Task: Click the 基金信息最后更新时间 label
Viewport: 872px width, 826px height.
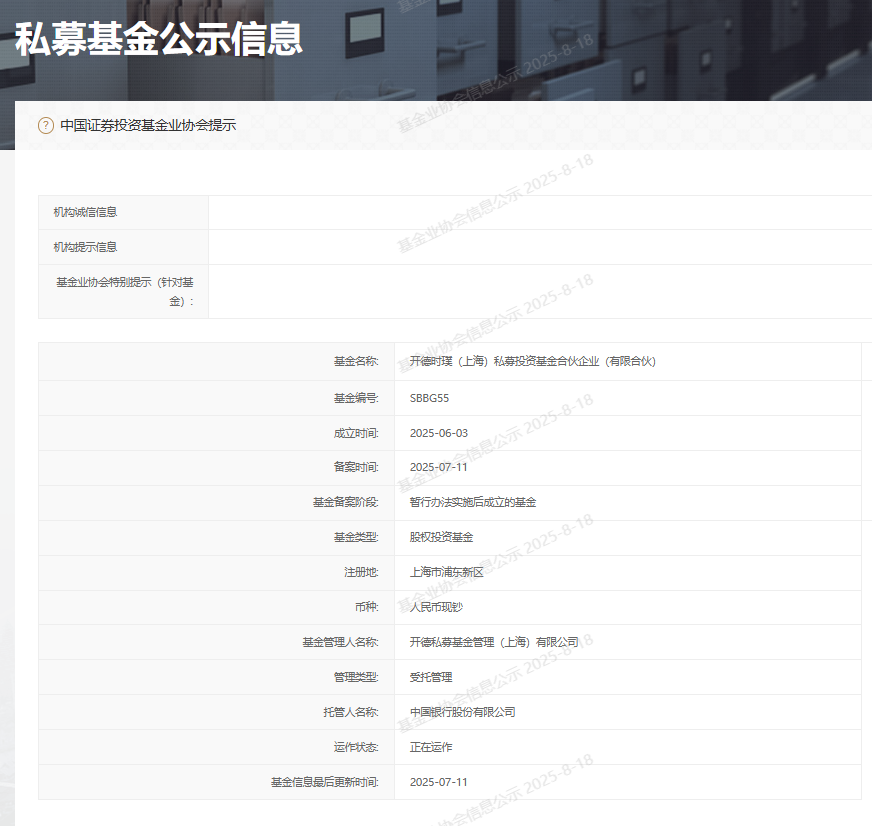Action: click(x=325, y=782)
